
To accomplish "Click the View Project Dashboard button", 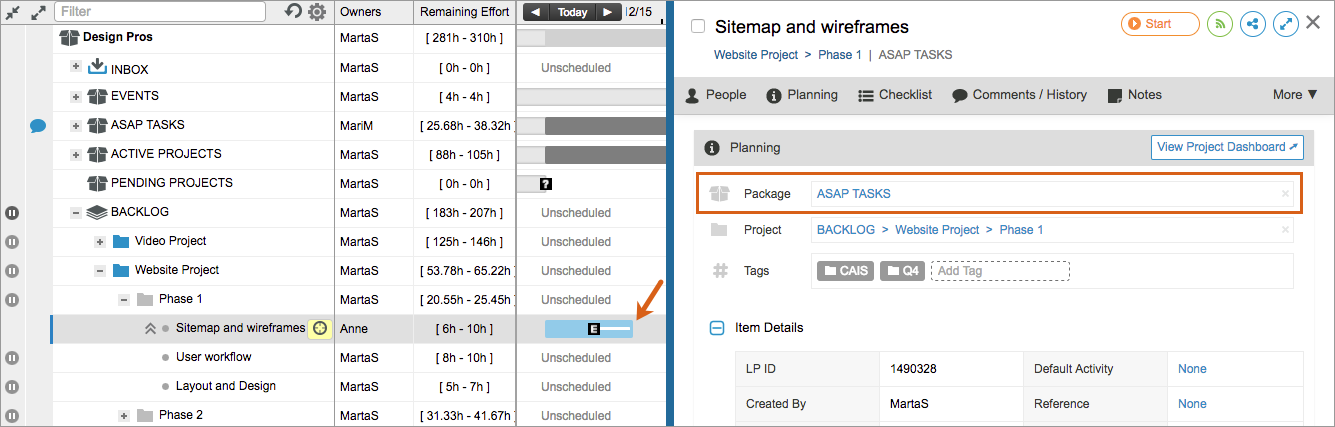I will [1226, 147].
